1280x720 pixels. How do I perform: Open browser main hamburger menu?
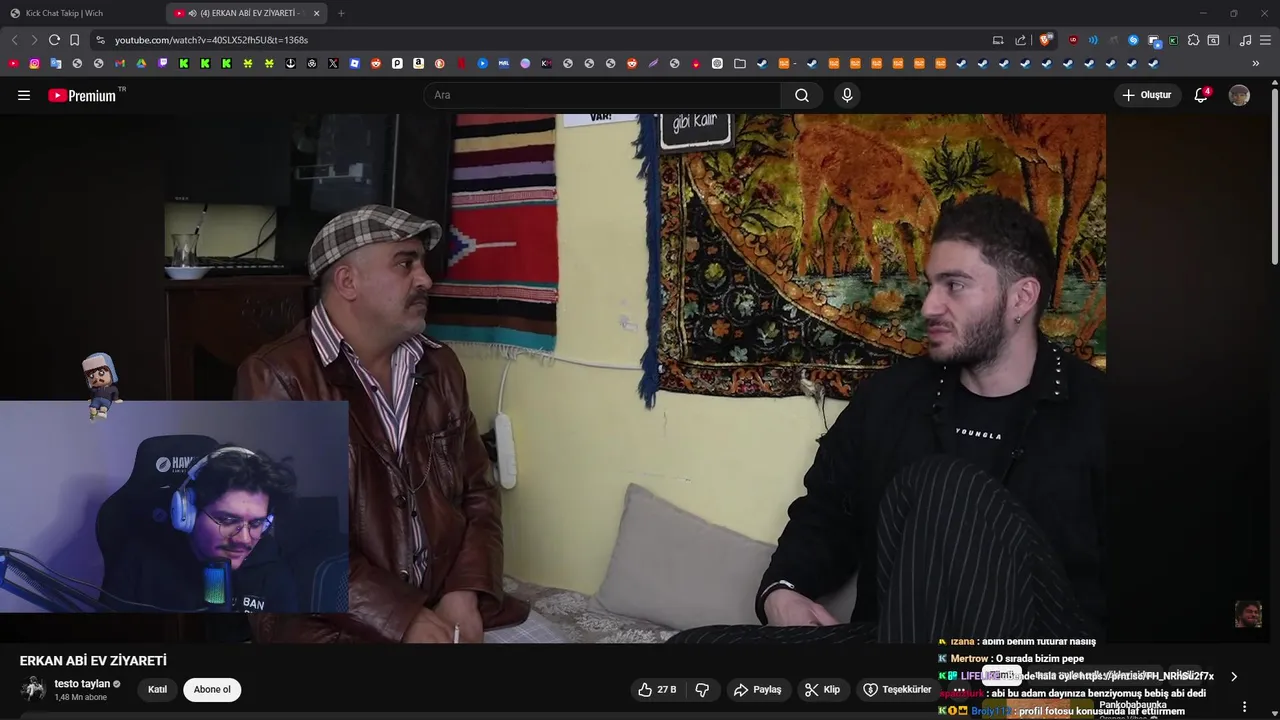coord(1265,40)
